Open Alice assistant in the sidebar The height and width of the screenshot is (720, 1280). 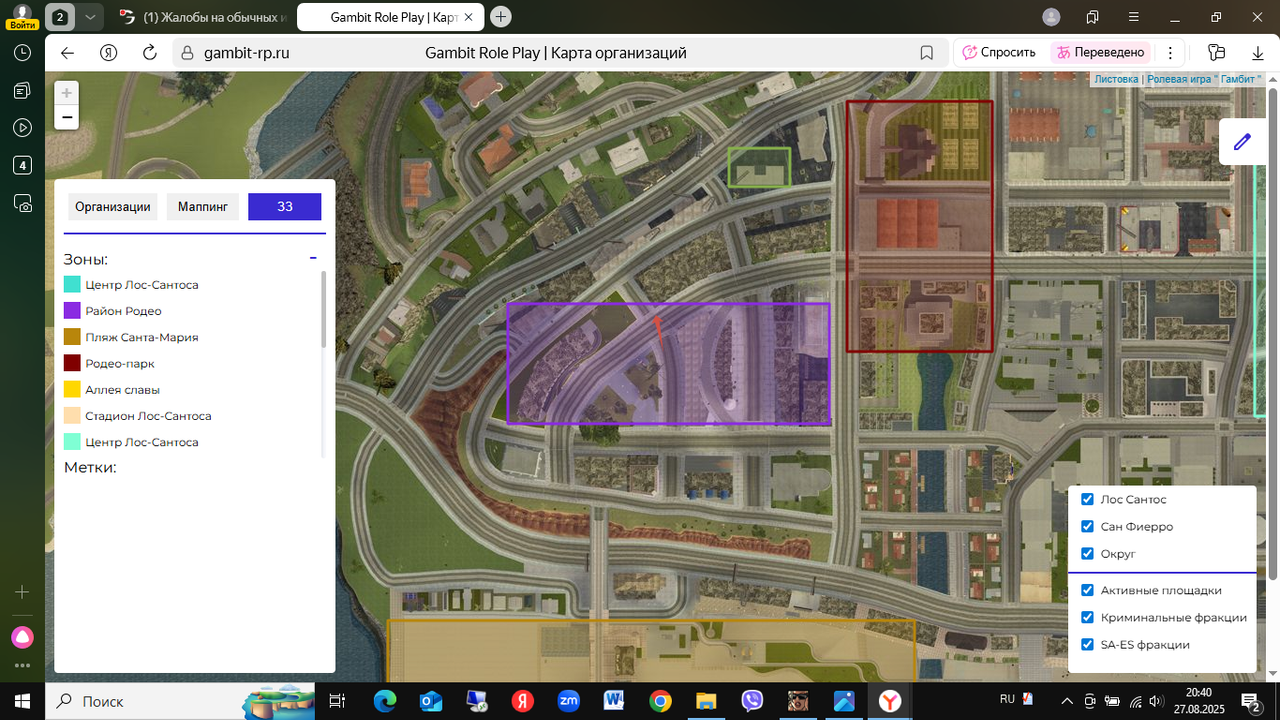pos(22,637)
